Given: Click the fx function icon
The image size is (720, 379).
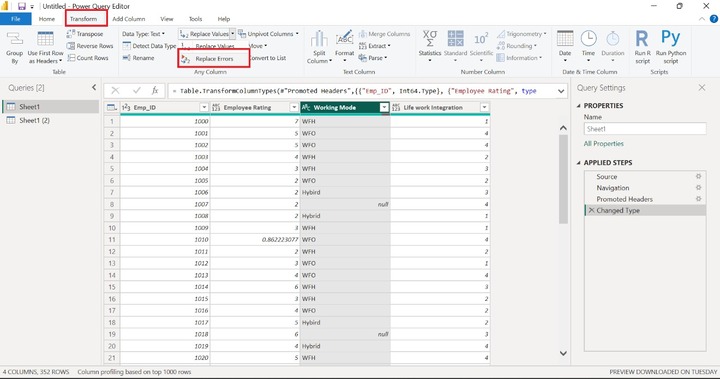Looking at the screenshot, I should (155, 91).
